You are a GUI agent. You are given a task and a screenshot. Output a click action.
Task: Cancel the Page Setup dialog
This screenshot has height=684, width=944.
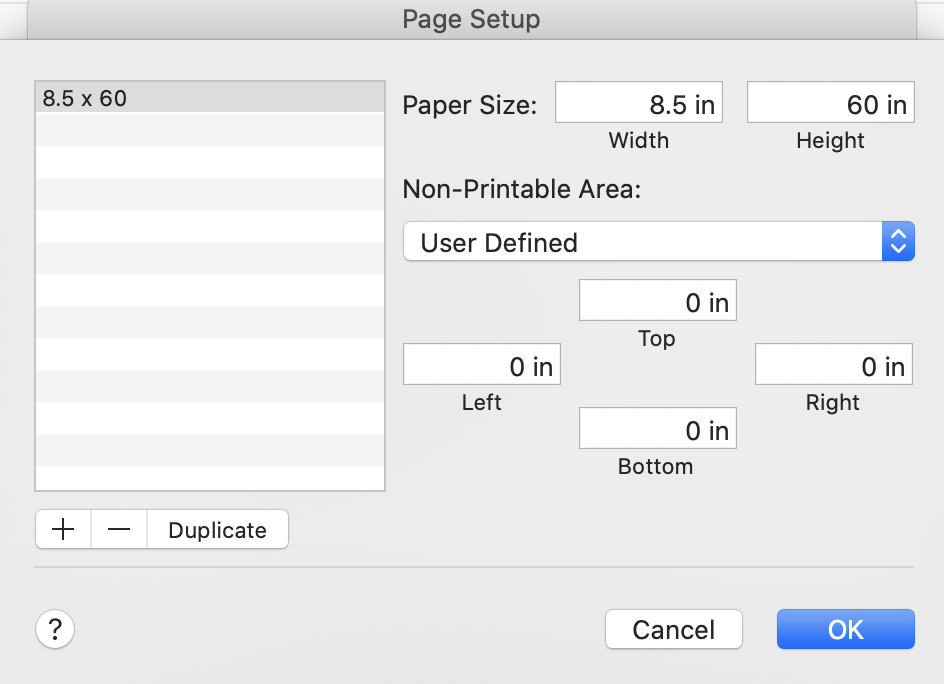click(x=673, y=630)
